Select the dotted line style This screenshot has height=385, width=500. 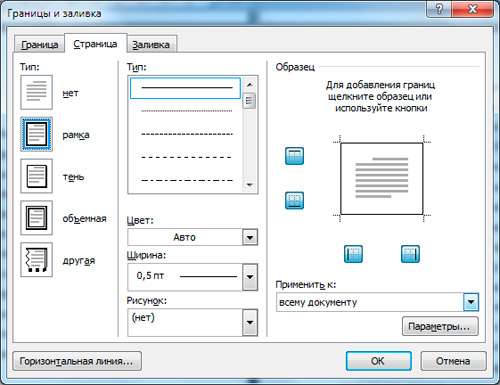coord(186,111)
